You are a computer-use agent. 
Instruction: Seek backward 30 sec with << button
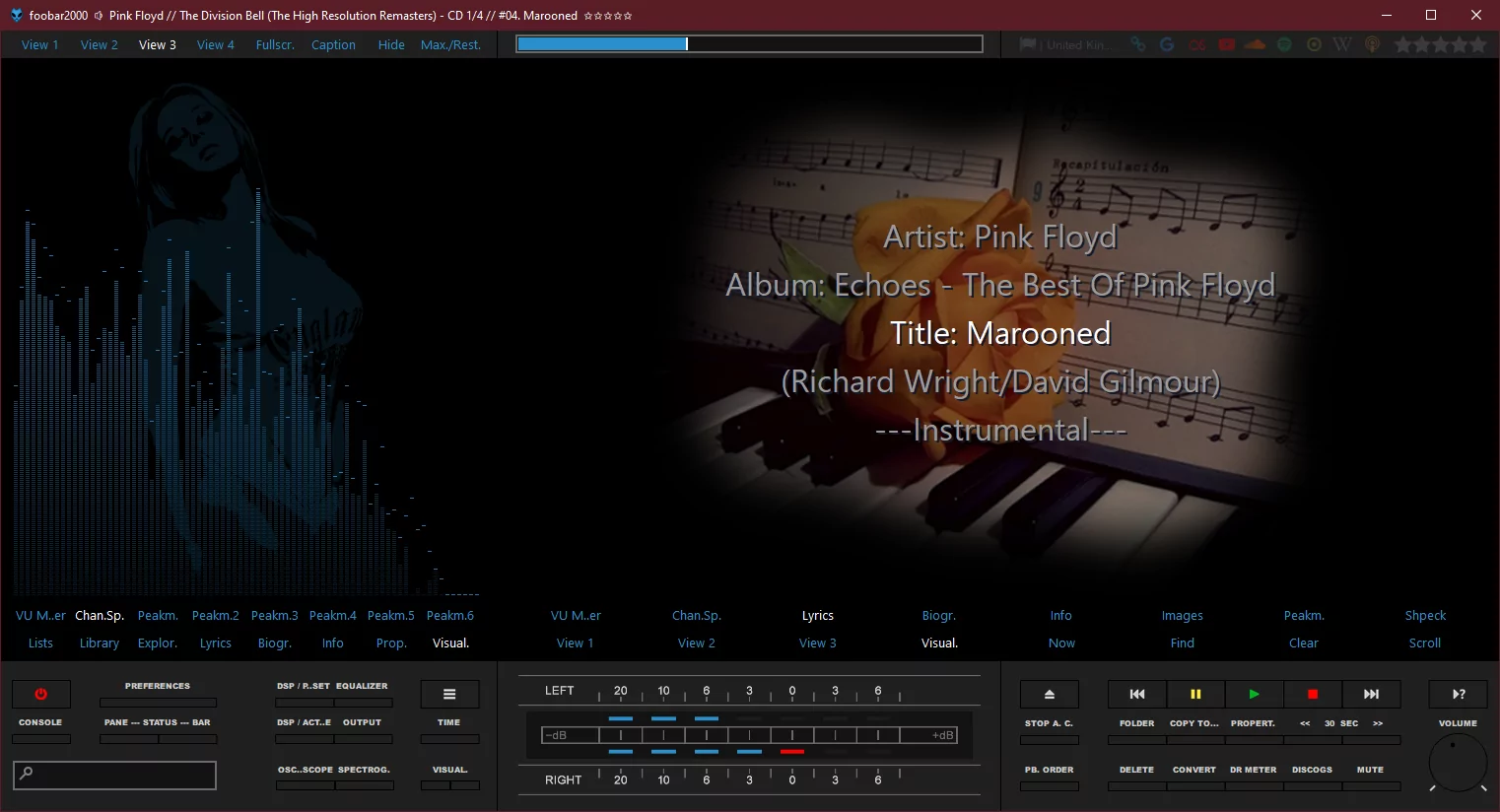pos(1305,723)
